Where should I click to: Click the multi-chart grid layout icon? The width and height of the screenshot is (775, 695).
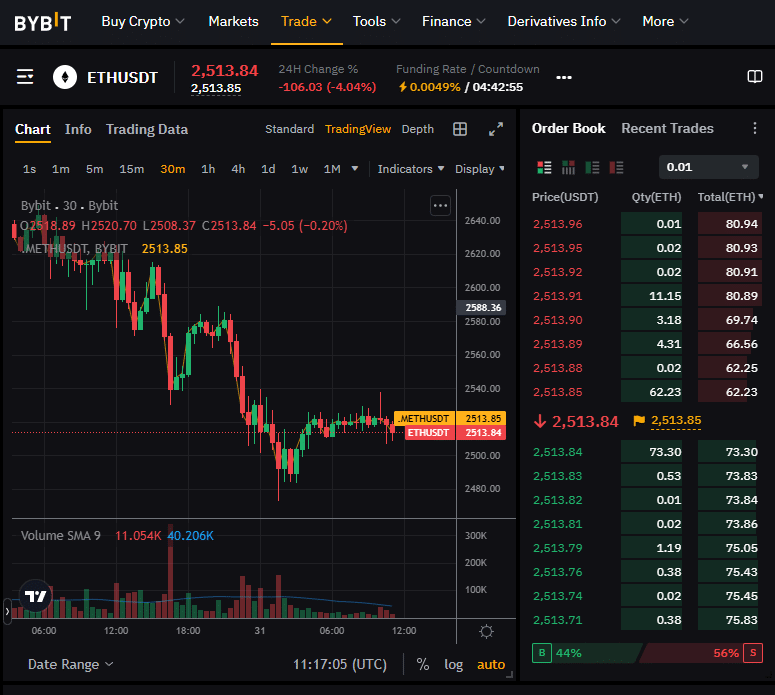(x=460, y=129)
